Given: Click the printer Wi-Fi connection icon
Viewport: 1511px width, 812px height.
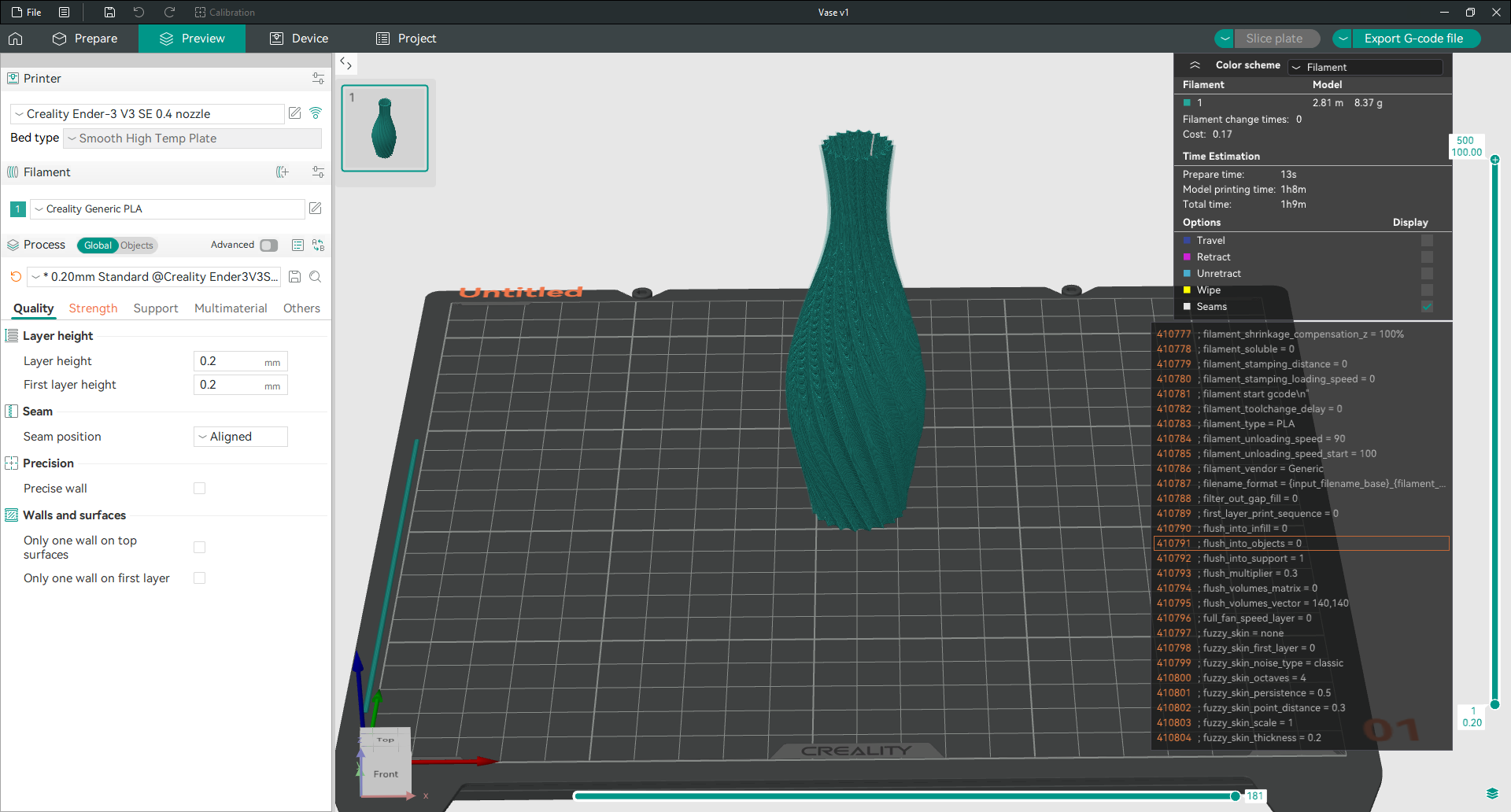Looking at the screenshot, I should pos(316,113).
